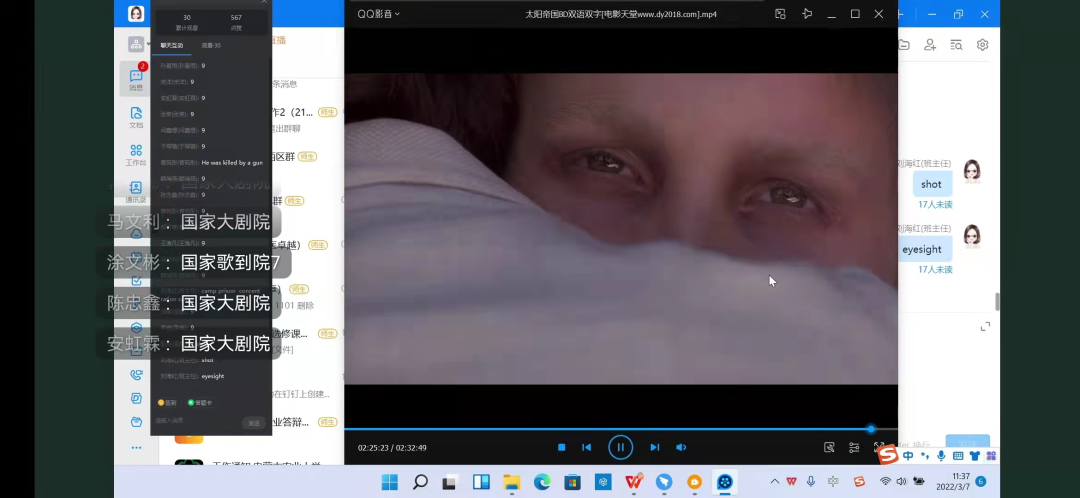Open 17人未读 under the shot message
Screen dimensions: 1080x498
pyautogui.click(x=935, y=205)
